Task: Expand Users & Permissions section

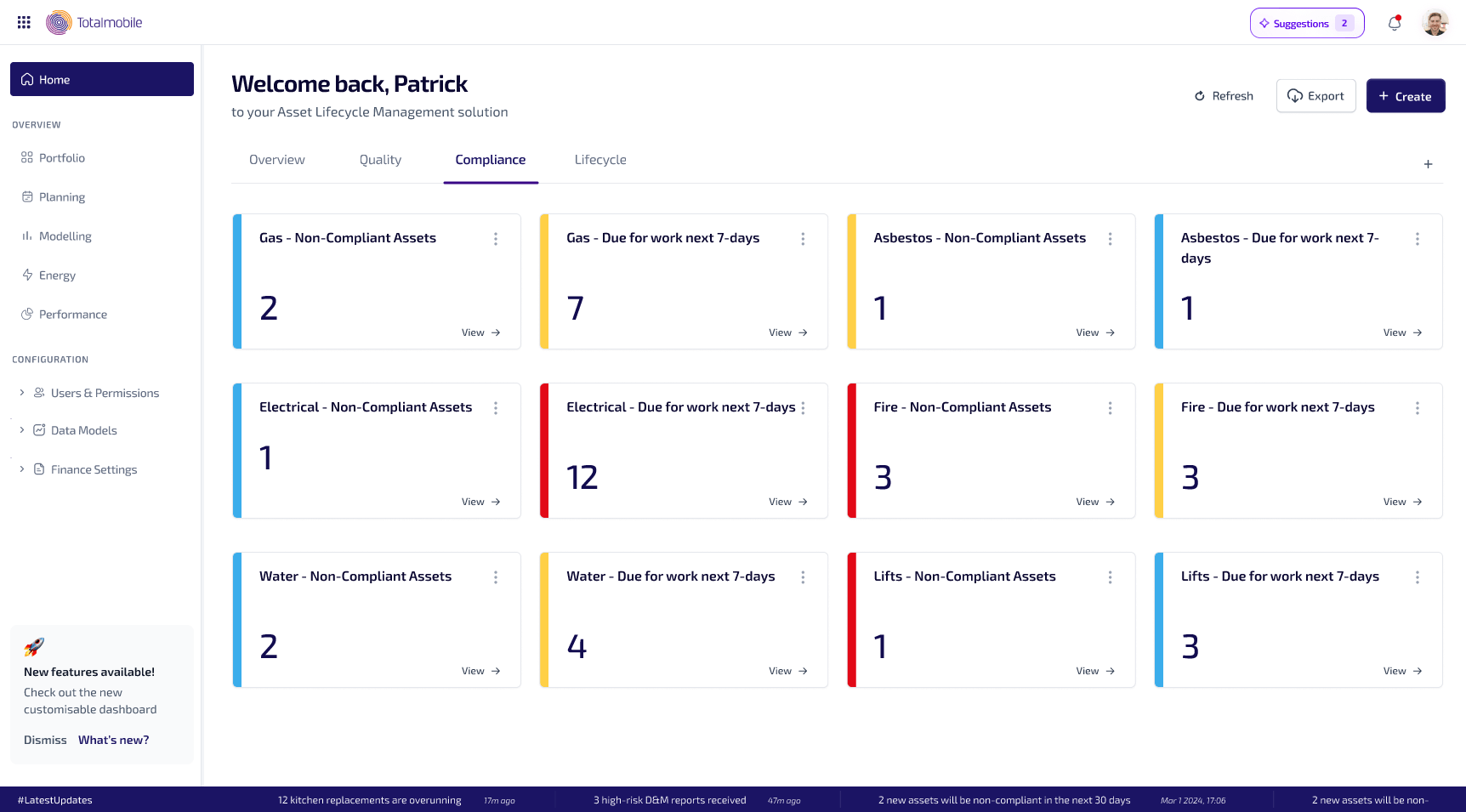Action: coord(22,393)
